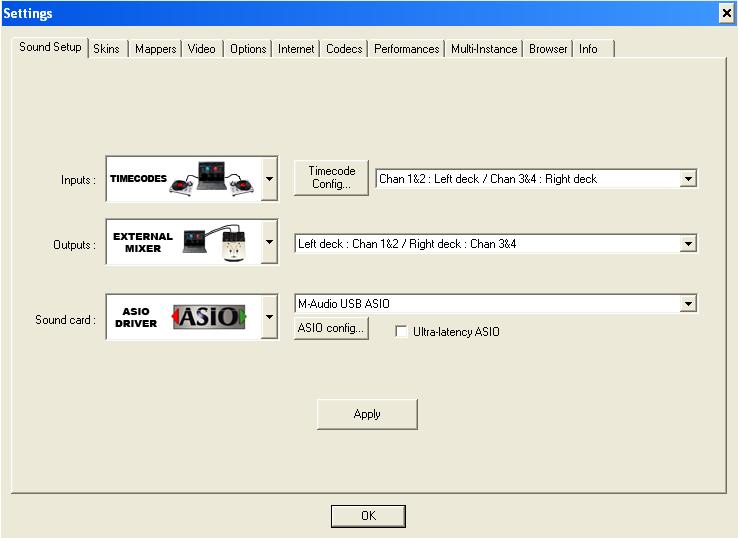Click the Outputs label
This screenshot has height=538, width=738.
(x=74, y=245)
